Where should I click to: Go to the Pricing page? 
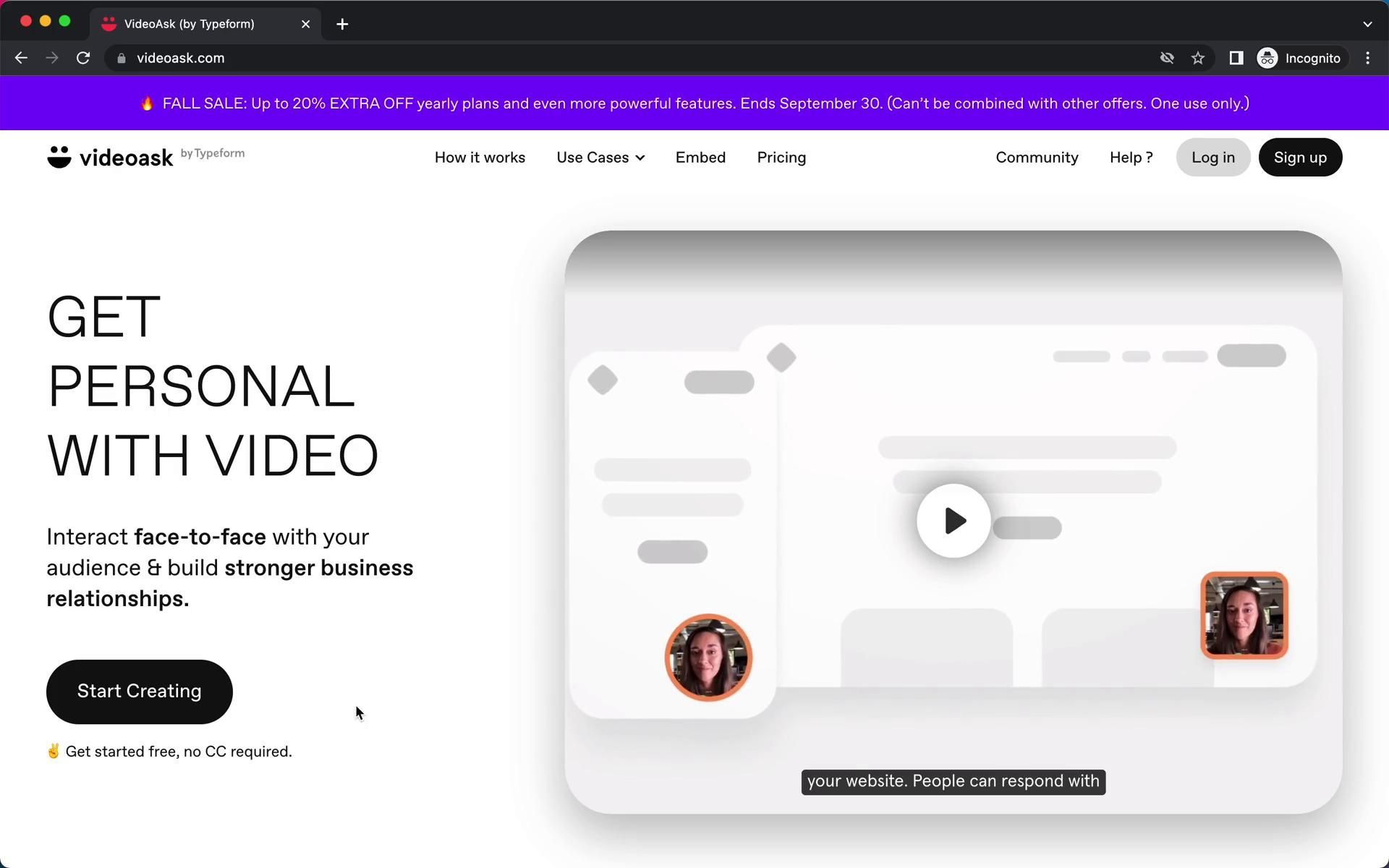point(781,158)
